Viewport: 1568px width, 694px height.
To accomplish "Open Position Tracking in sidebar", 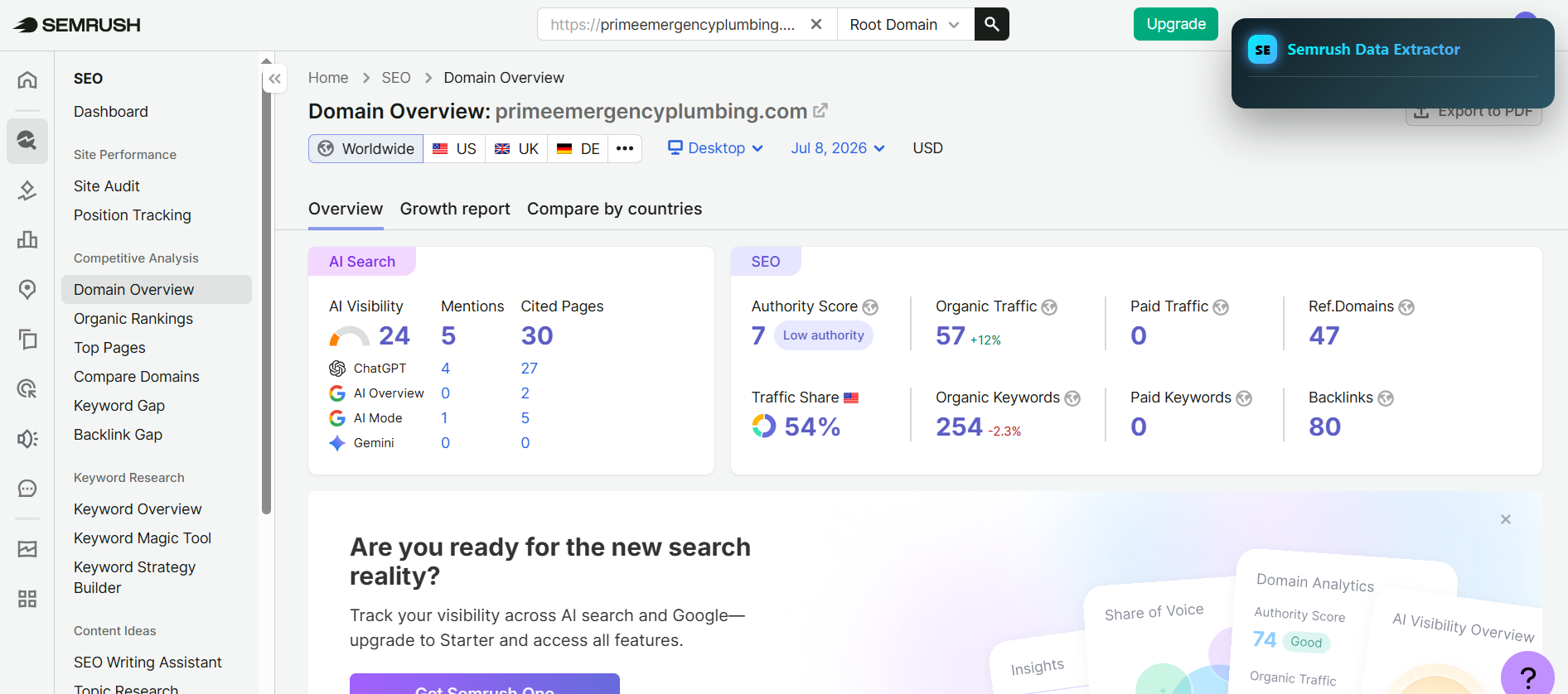I will click(133, 215).
